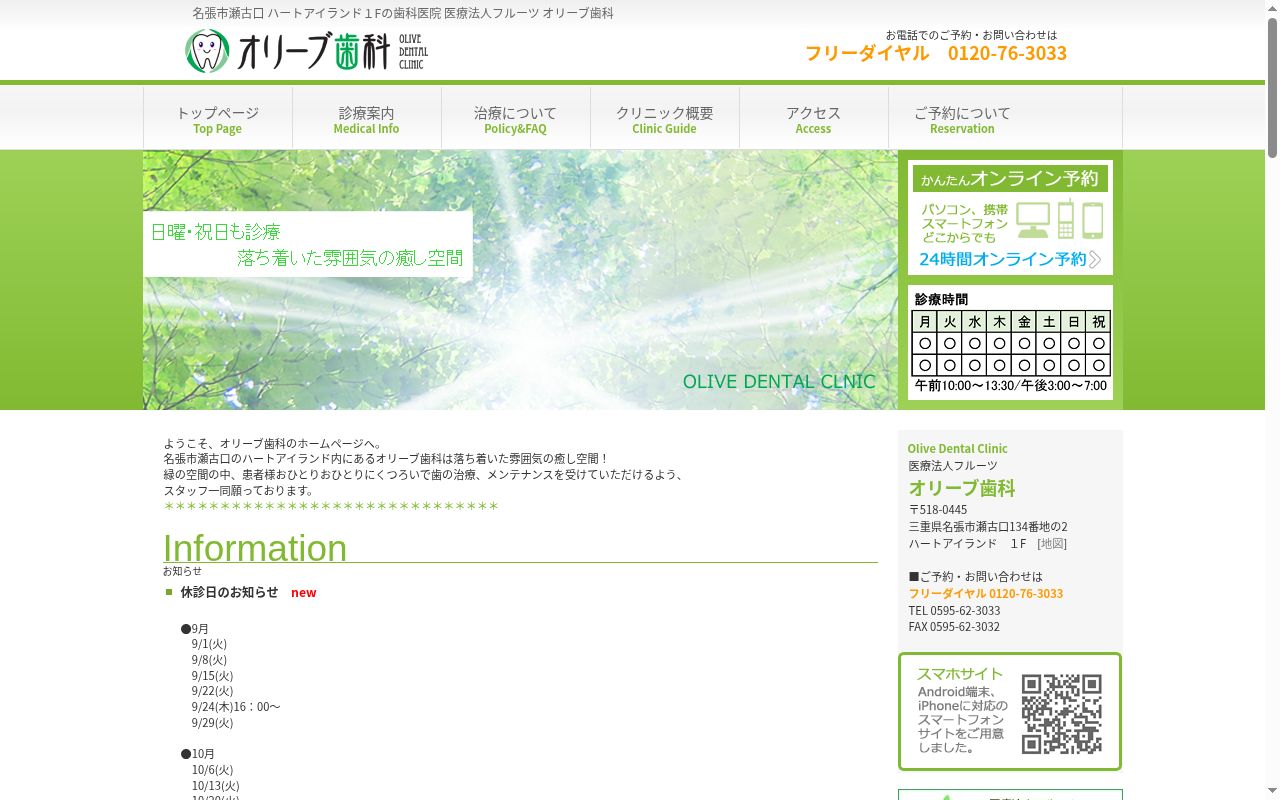Click the 日曜・祝日も診療 banner caption

coord(215,232)
